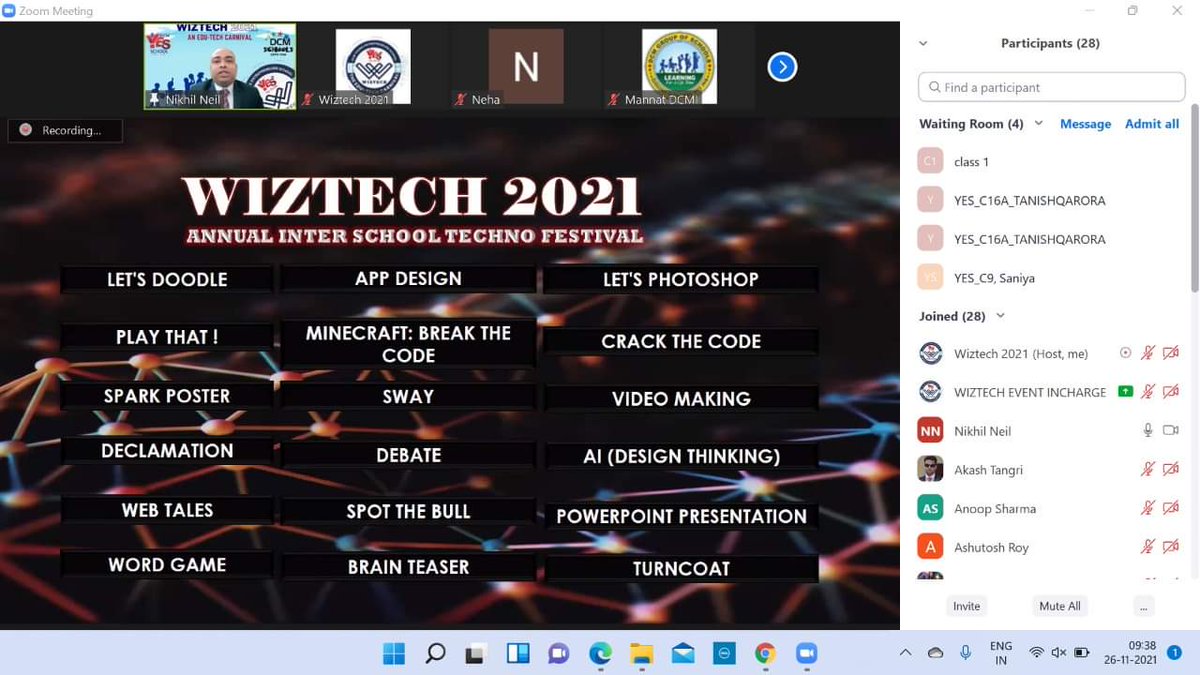This screenshot has height=675, width=1200.
Task: Toggle Akash Tangri's camera icon
Action: pyautogui.click(x=1171, y=469)
